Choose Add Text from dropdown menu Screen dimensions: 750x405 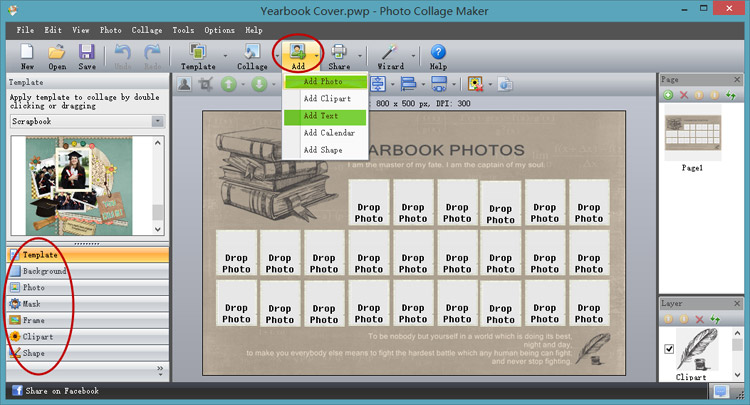pyautogui.click(x=325, y=116)
